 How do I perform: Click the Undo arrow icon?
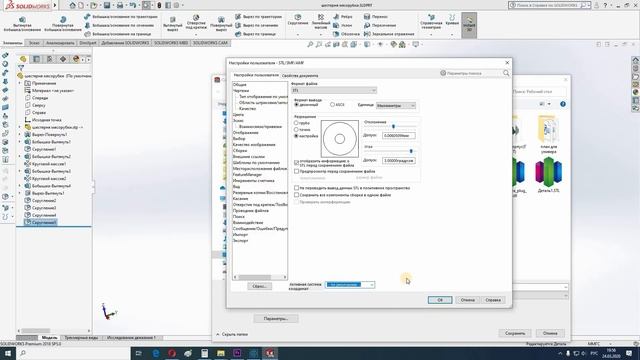(x=133, y=5)
